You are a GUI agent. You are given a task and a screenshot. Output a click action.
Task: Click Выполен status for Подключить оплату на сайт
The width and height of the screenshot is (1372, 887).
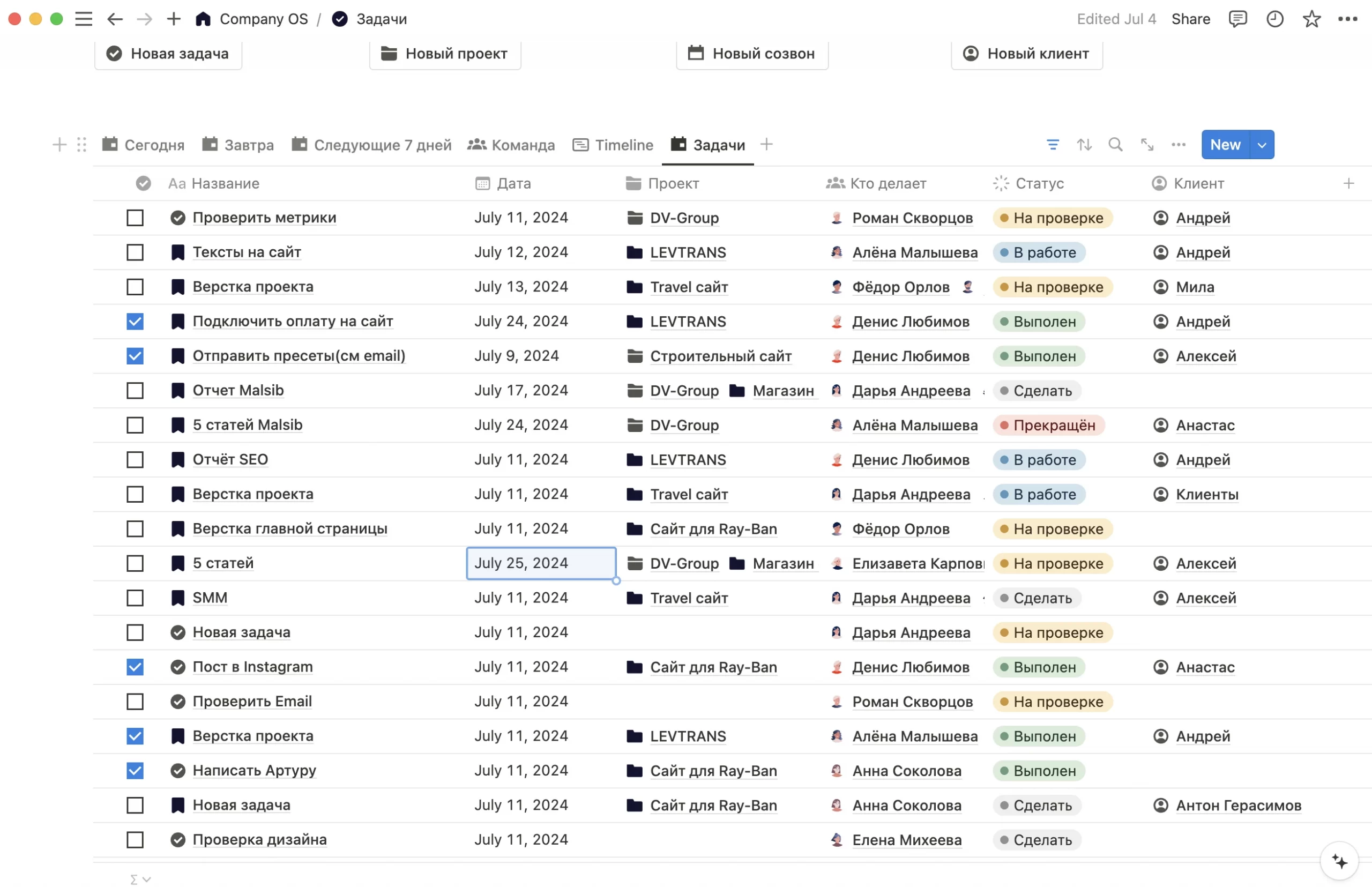coord(1039,322)
